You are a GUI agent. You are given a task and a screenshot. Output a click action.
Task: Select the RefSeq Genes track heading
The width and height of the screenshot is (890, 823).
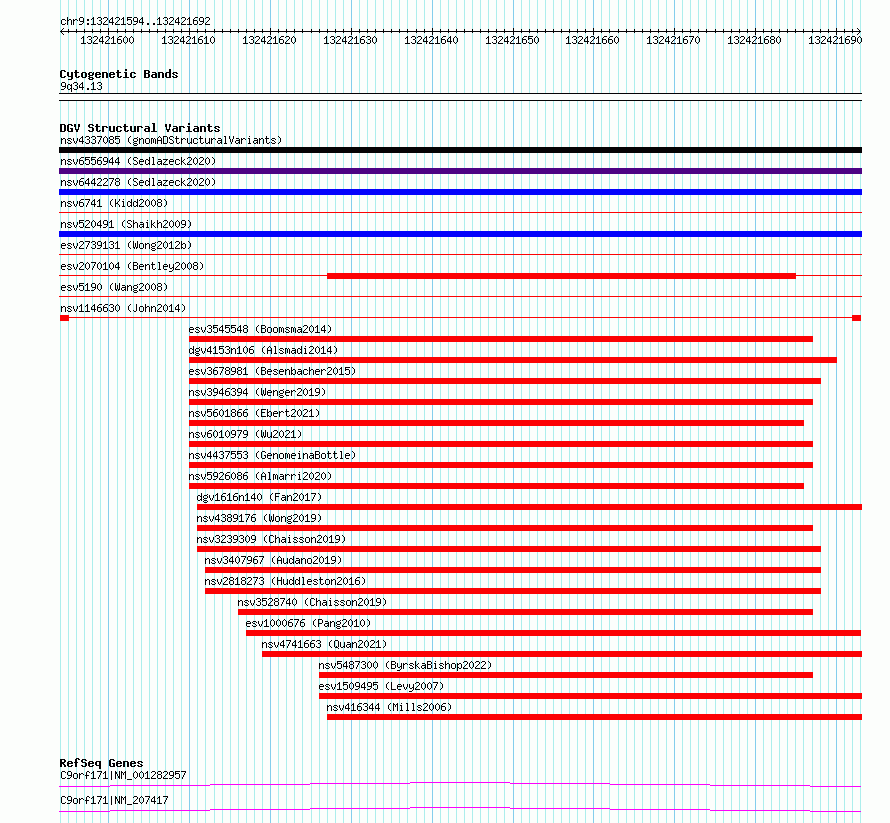pos(101,763)
